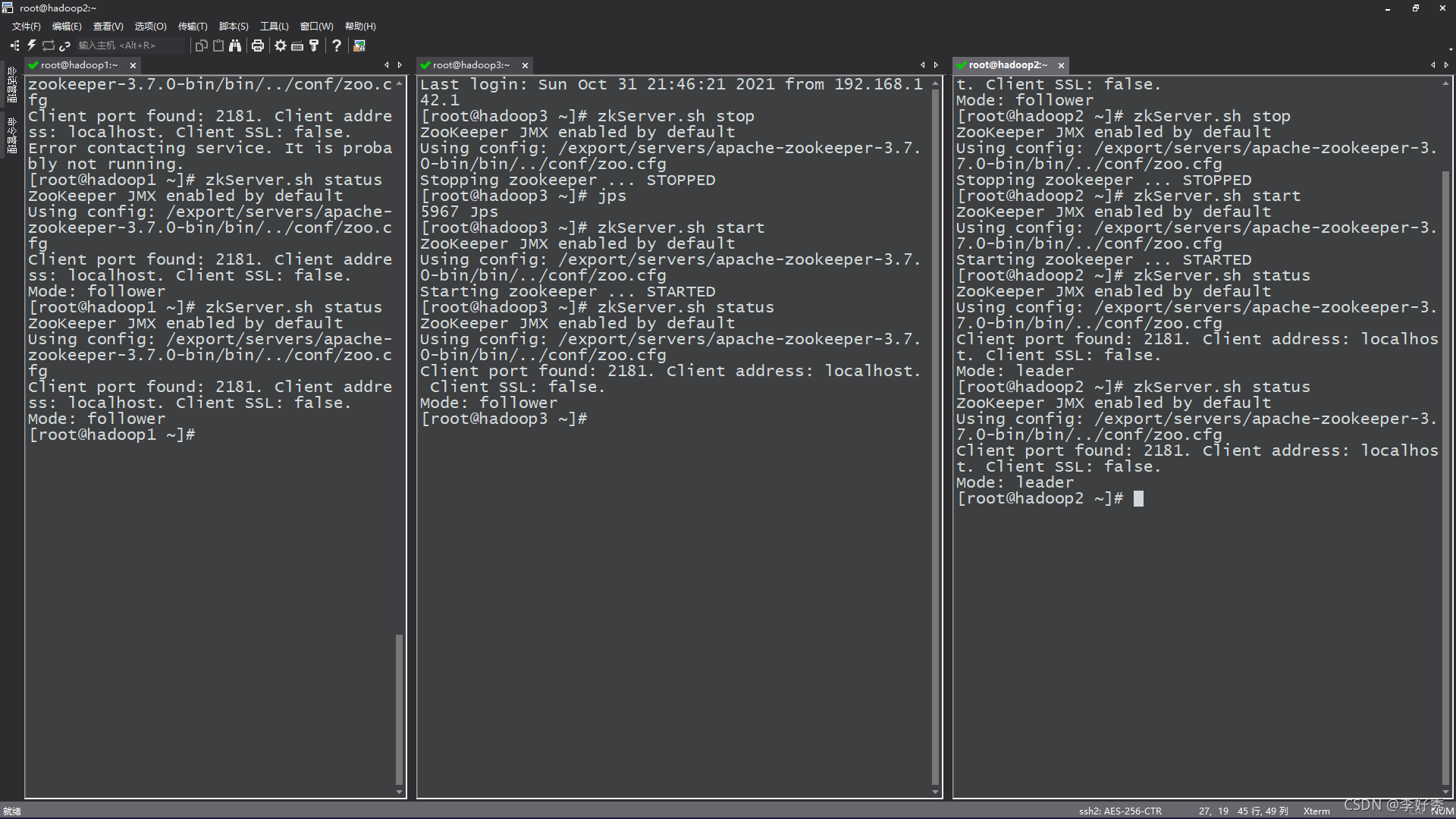Screen dimensions: 1456x819
Task: Click right tab-scroll arrow in hadoop1 pane
Action: tap(400, 65)
